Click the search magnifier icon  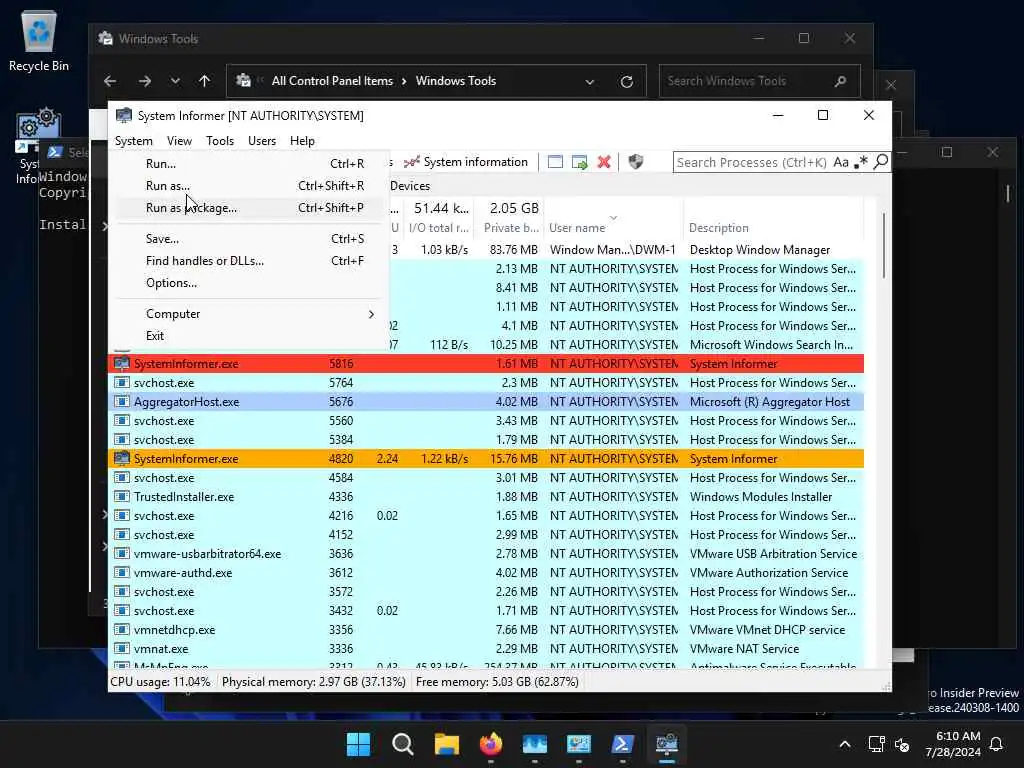point(880,161)
